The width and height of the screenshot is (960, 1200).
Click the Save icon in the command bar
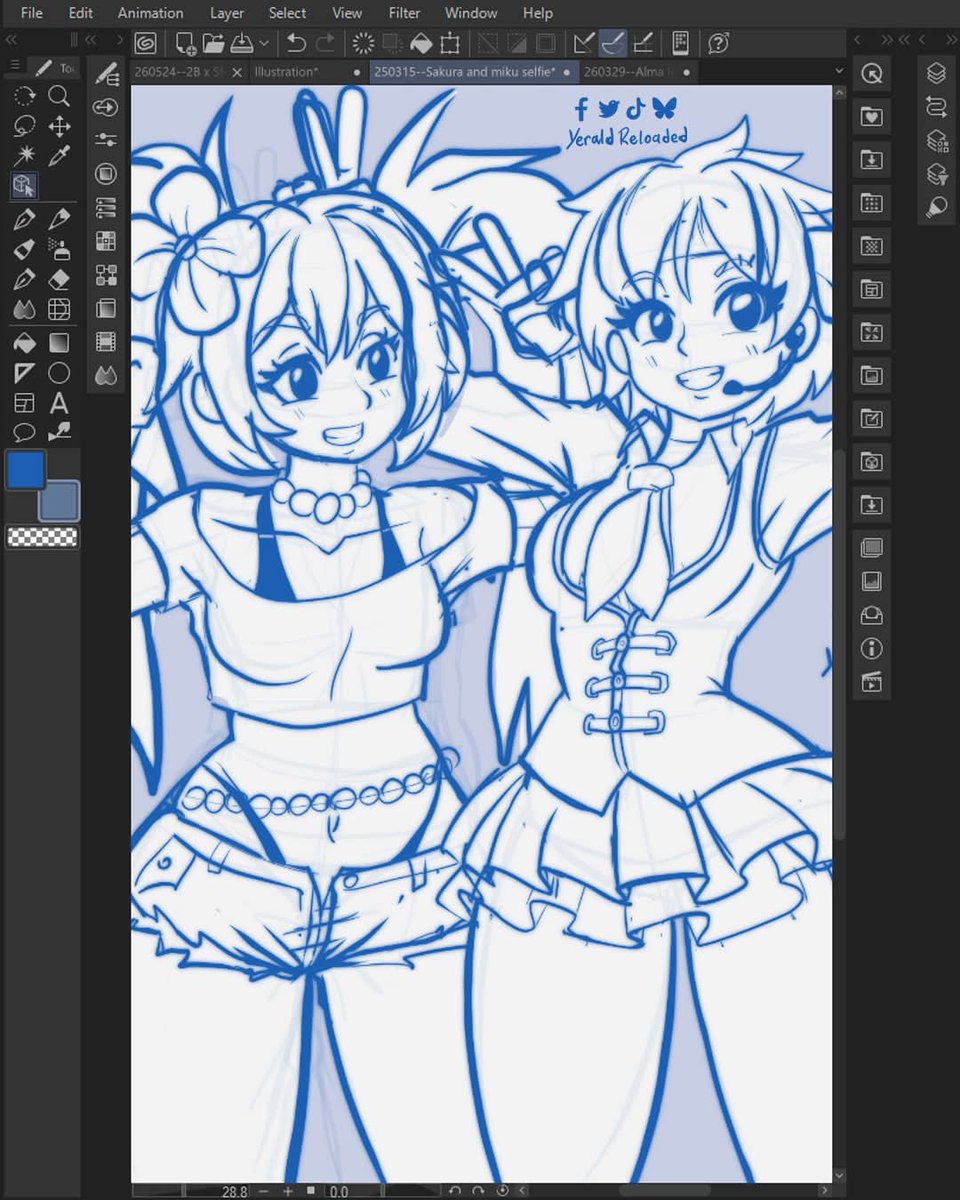[241, 43]
